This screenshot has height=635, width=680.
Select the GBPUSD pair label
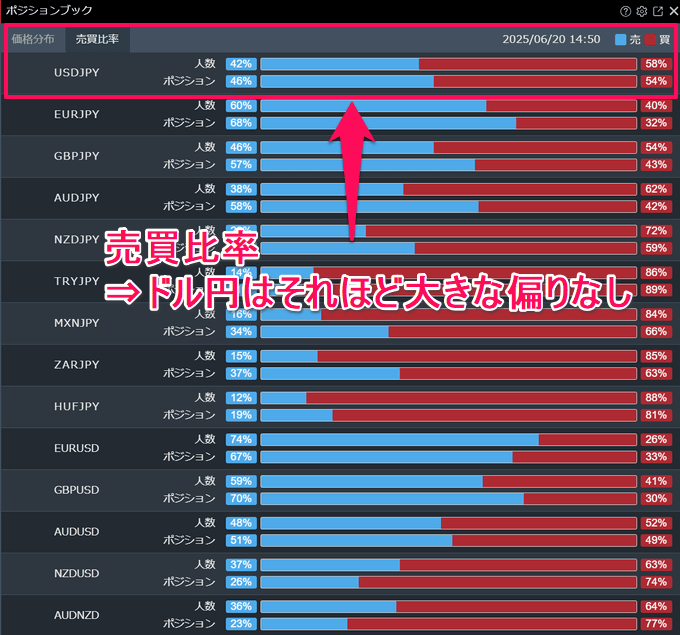point(77,490)
